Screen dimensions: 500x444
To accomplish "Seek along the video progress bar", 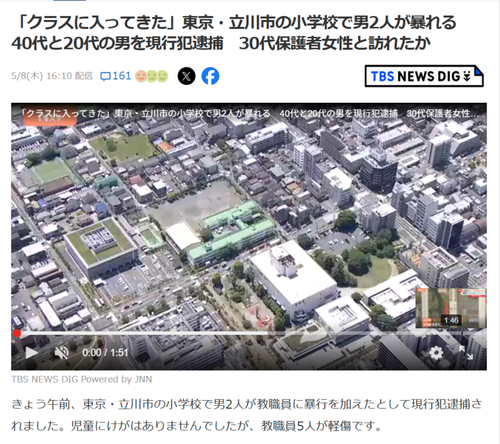I will pyautogui.click(x=249, y=333).
